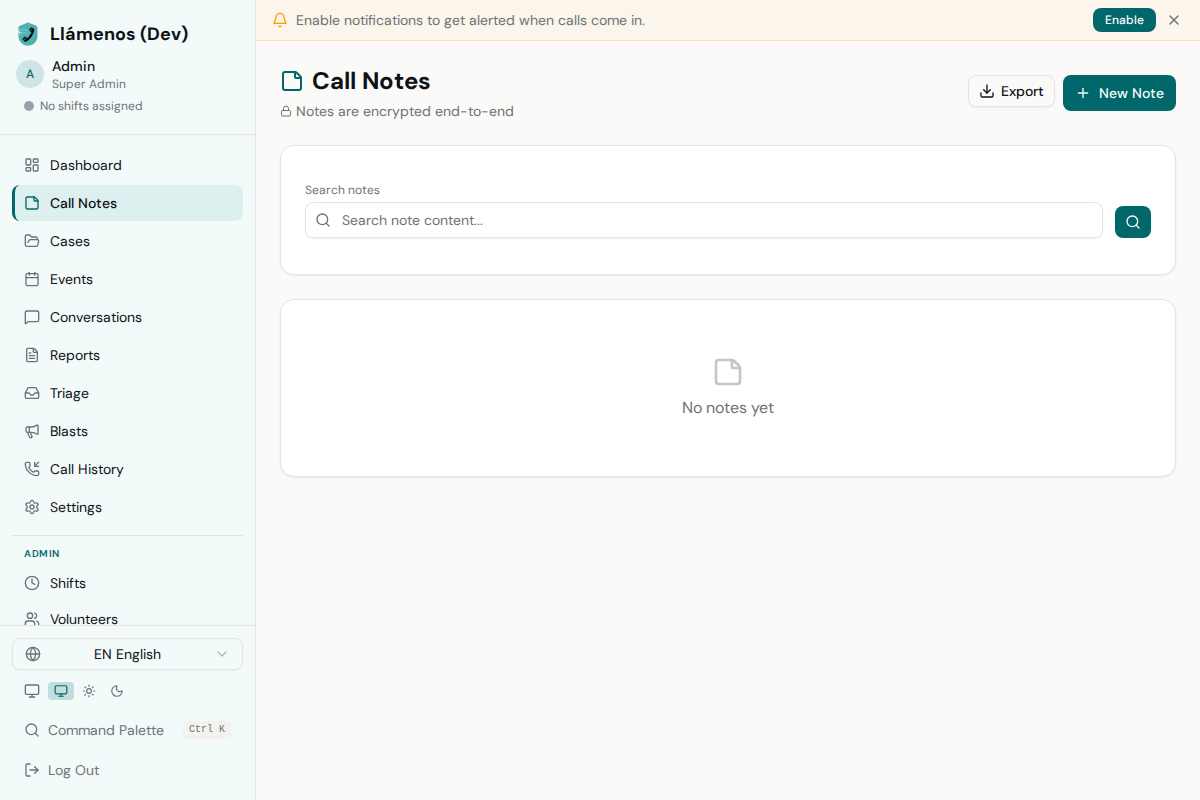Click the ADMIN section heading
This screenshot has width=1200, height=800.
click(x=42, y=553)
